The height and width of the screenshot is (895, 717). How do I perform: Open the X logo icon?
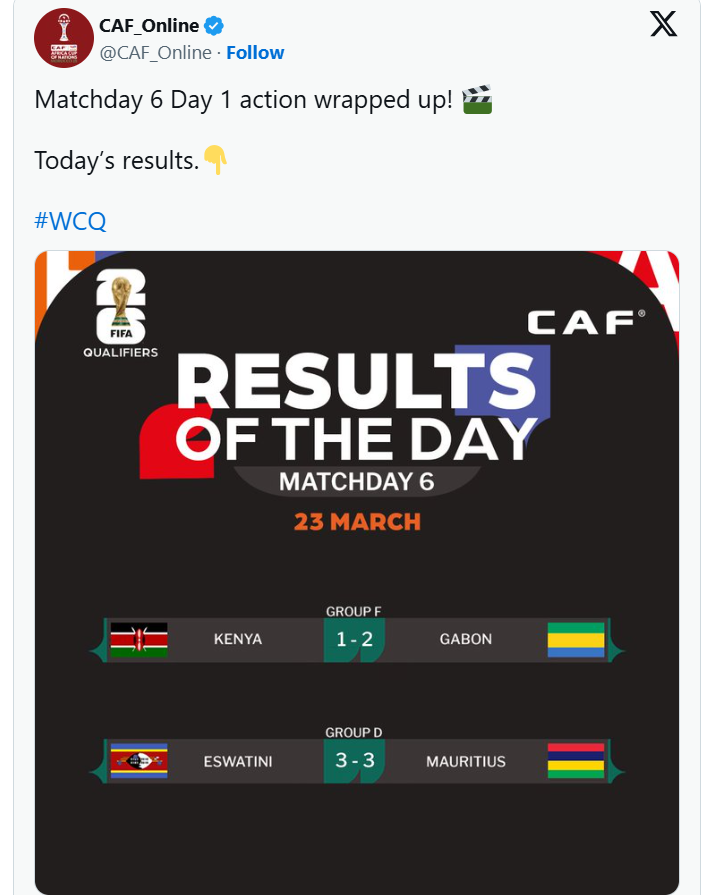click(663, 24)
